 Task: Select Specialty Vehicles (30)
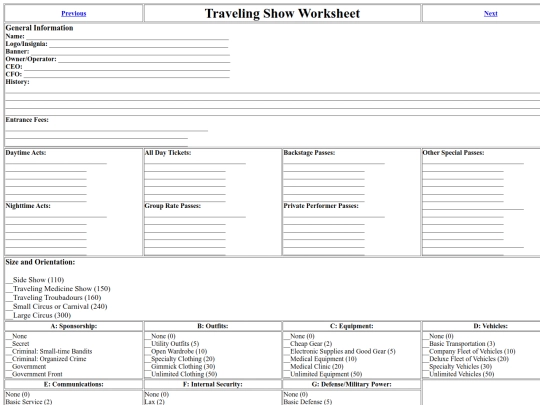pos(457,366)
